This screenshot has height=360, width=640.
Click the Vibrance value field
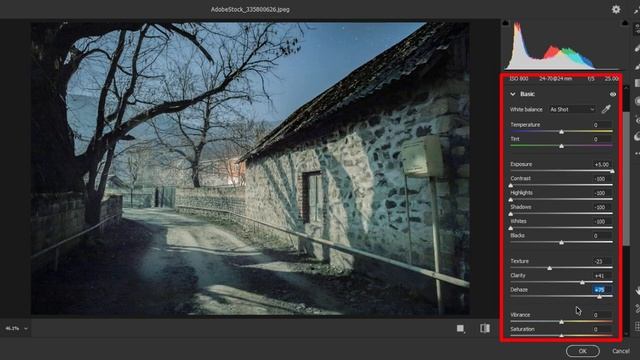pyautogui.click(x=602, y=315)
